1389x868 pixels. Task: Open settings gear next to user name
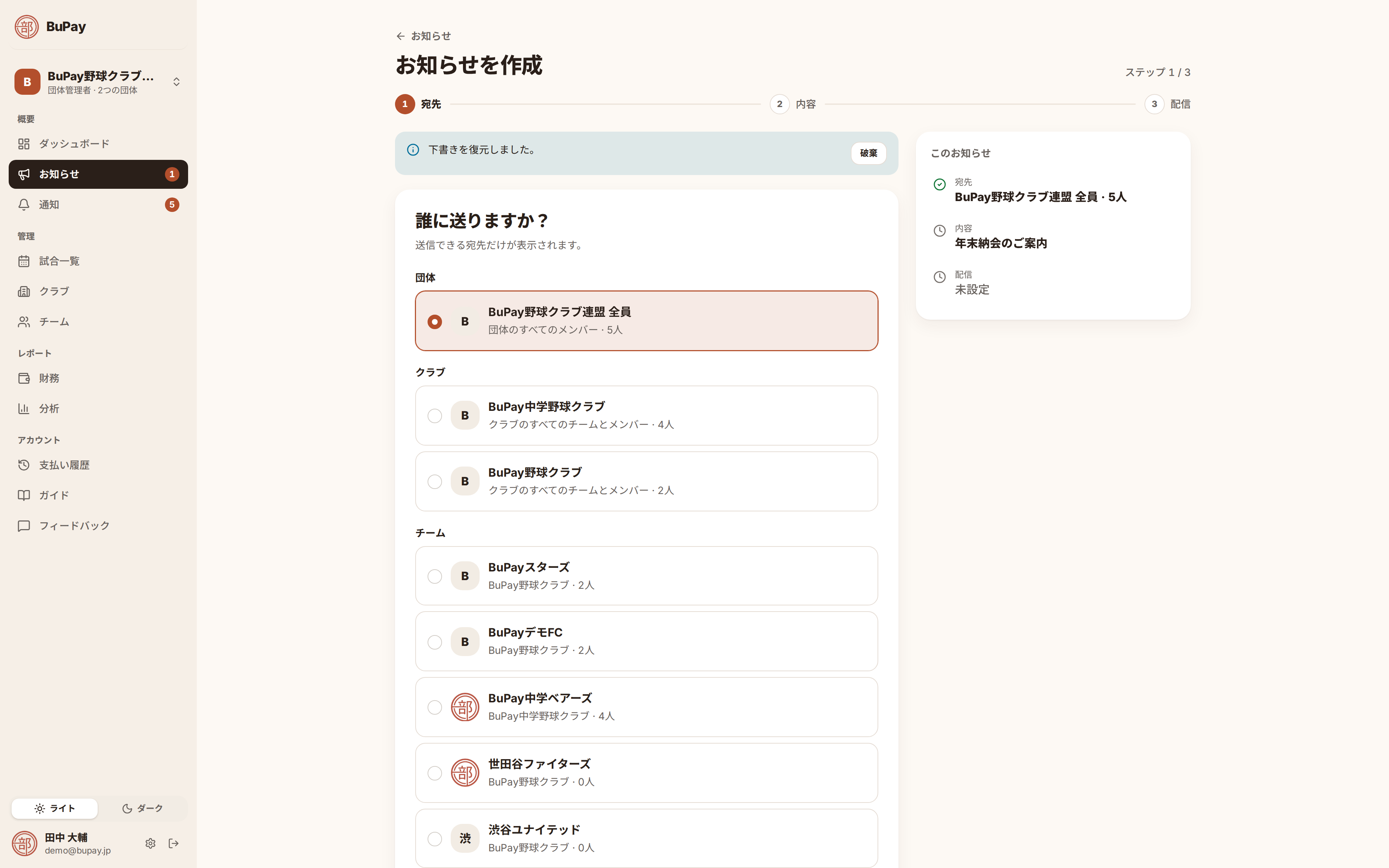tap(150, 843)
